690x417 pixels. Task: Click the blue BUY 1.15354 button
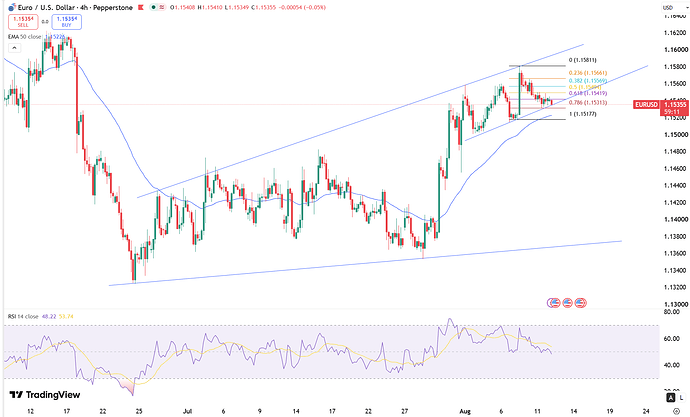pos(66,22)
